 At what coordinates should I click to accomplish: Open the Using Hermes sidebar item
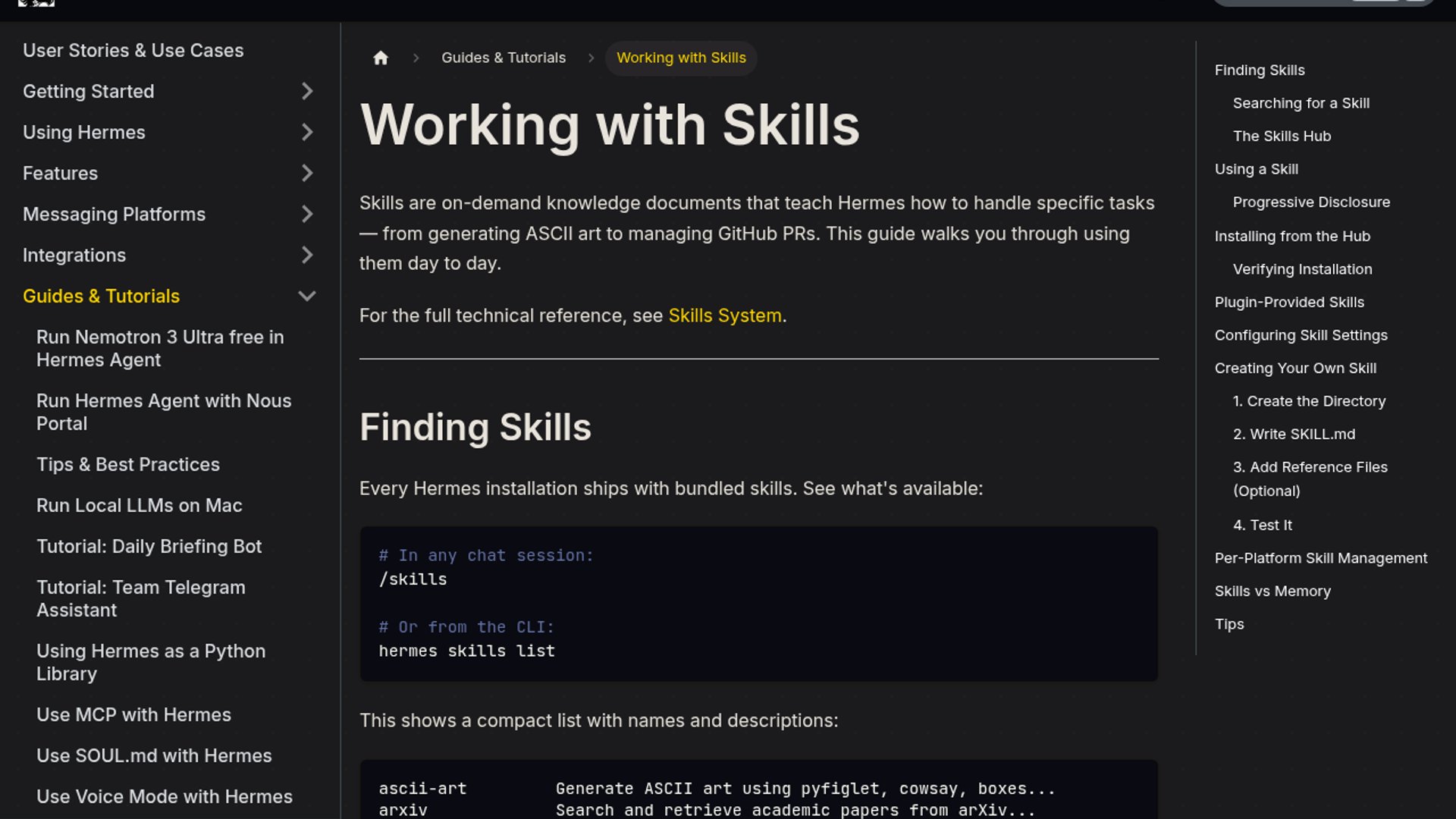click(x=84, y=132)
